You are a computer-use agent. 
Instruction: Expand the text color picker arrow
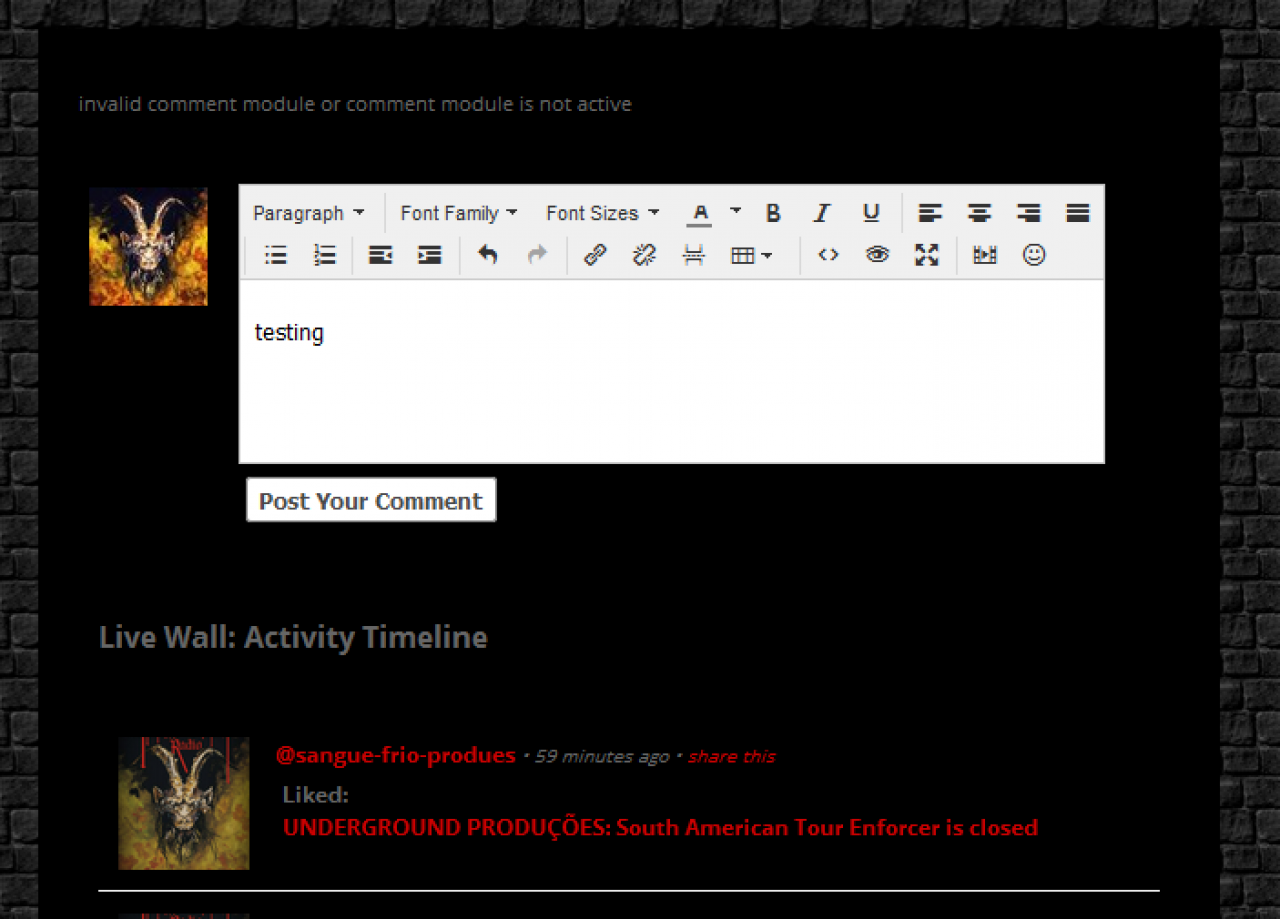[x=736, y=212]
